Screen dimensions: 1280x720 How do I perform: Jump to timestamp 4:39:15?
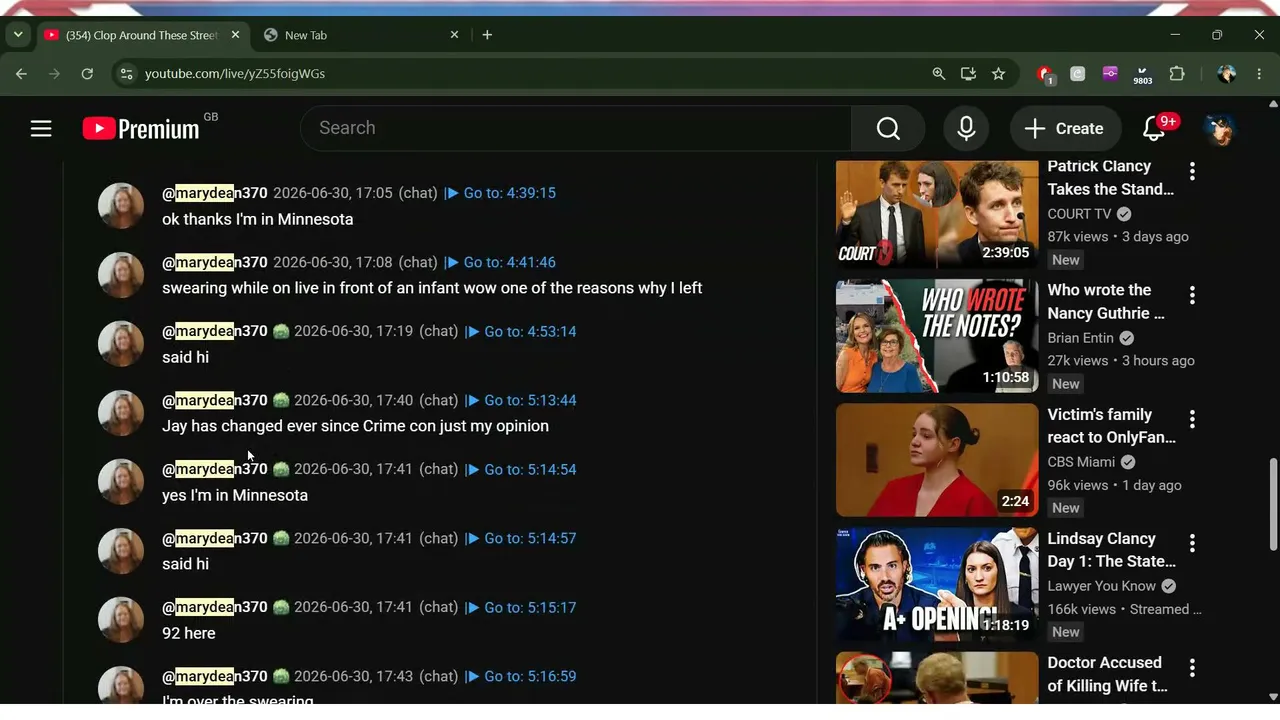coord(500,193)
